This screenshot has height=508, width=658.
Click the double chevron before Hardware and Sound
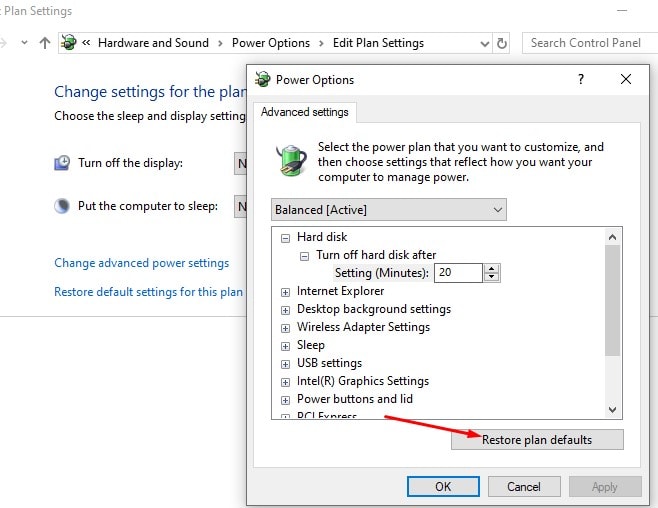click(86, 42)
